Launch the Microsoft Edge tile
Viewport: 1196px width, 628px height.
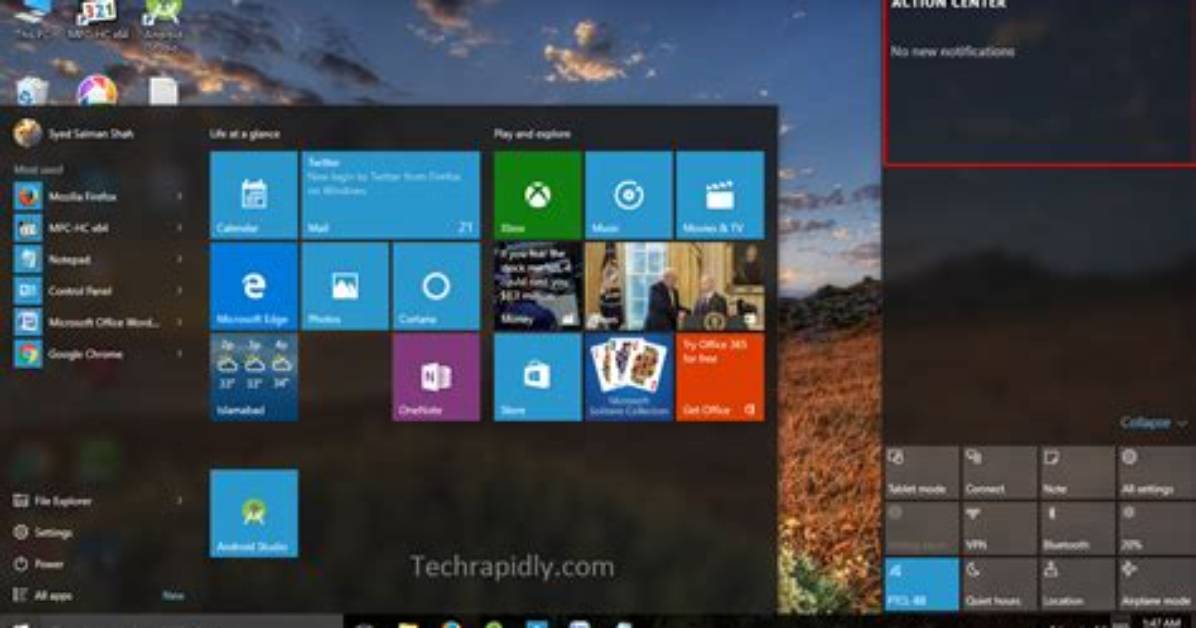[x=254, y=286]
